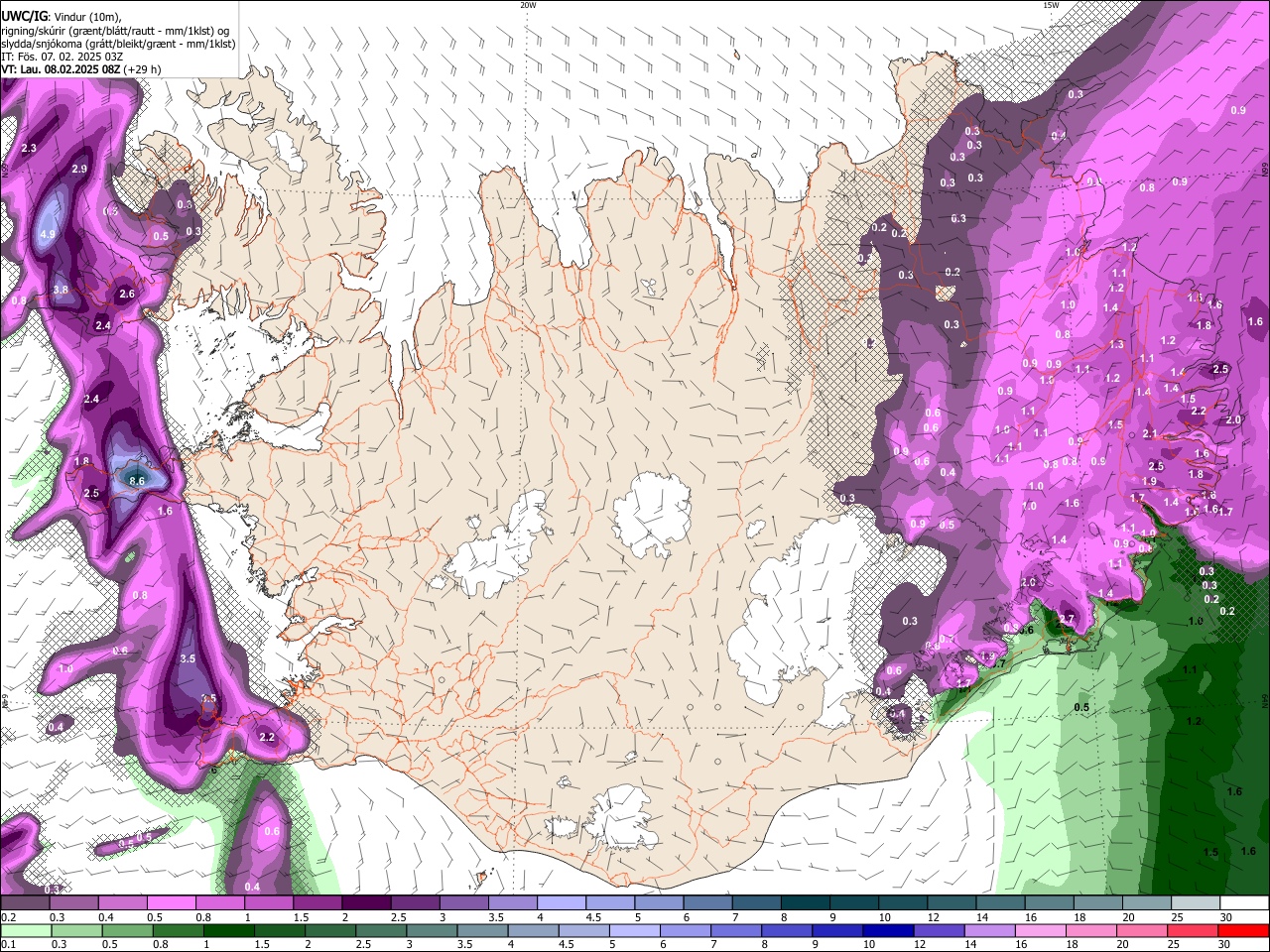Click the 2.7 value on southeast coast
The width and height of the screenshot is (1270, 952).
click(1067, 619)
